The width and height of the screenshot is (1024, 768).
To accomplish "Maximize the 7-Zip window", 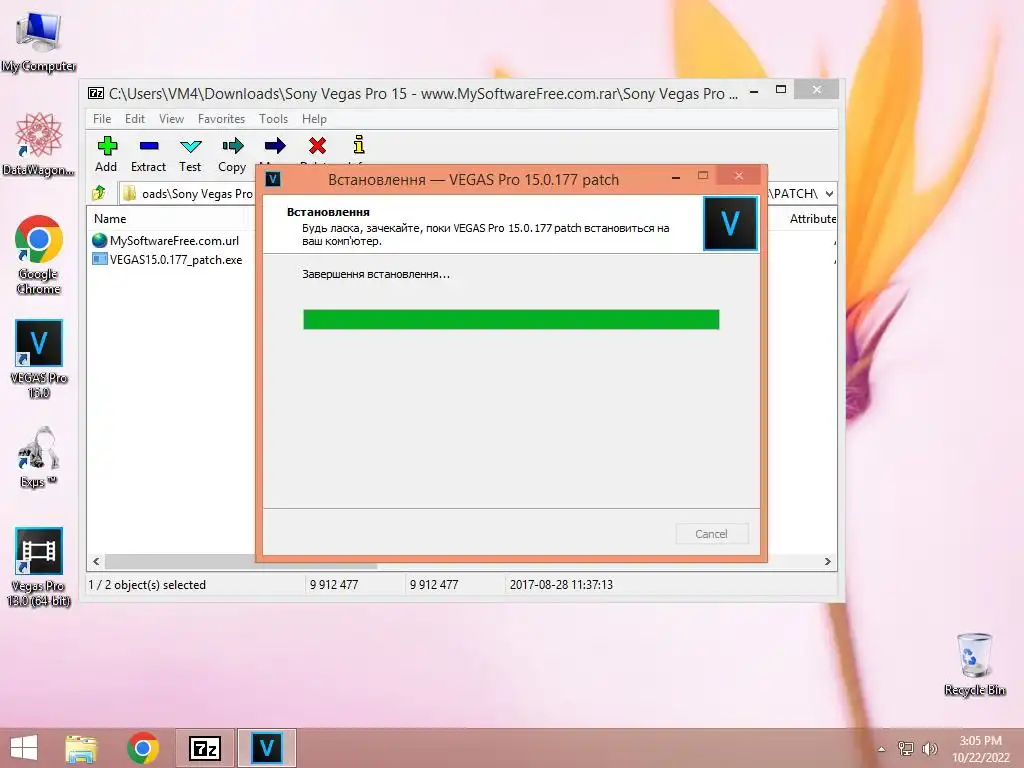I will point(781,89).
